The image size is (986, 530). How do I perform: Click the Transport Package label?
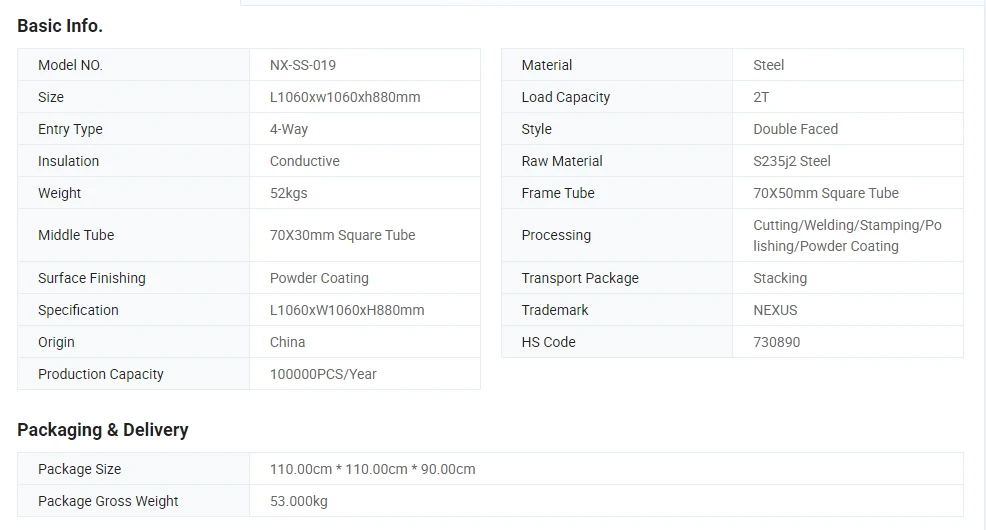(580, 279)
